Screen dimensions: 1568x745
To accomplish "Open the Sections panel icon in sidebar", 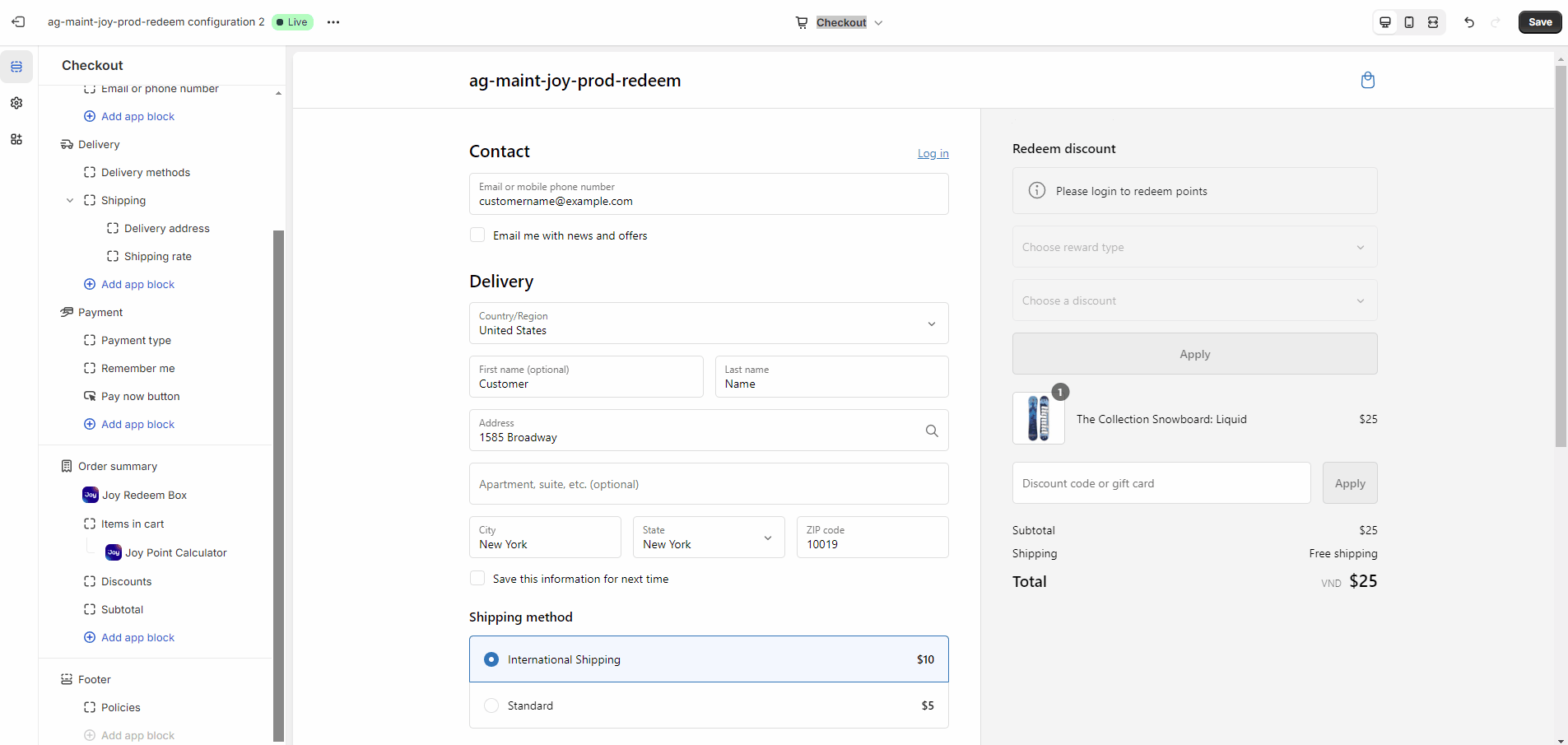I will click(16, 67).
